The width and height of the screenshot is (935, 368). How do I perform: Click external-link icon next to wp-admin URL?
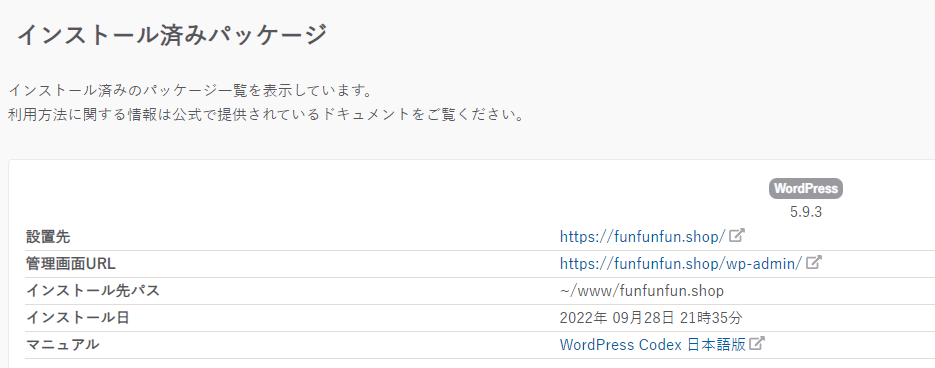(814, 262)
